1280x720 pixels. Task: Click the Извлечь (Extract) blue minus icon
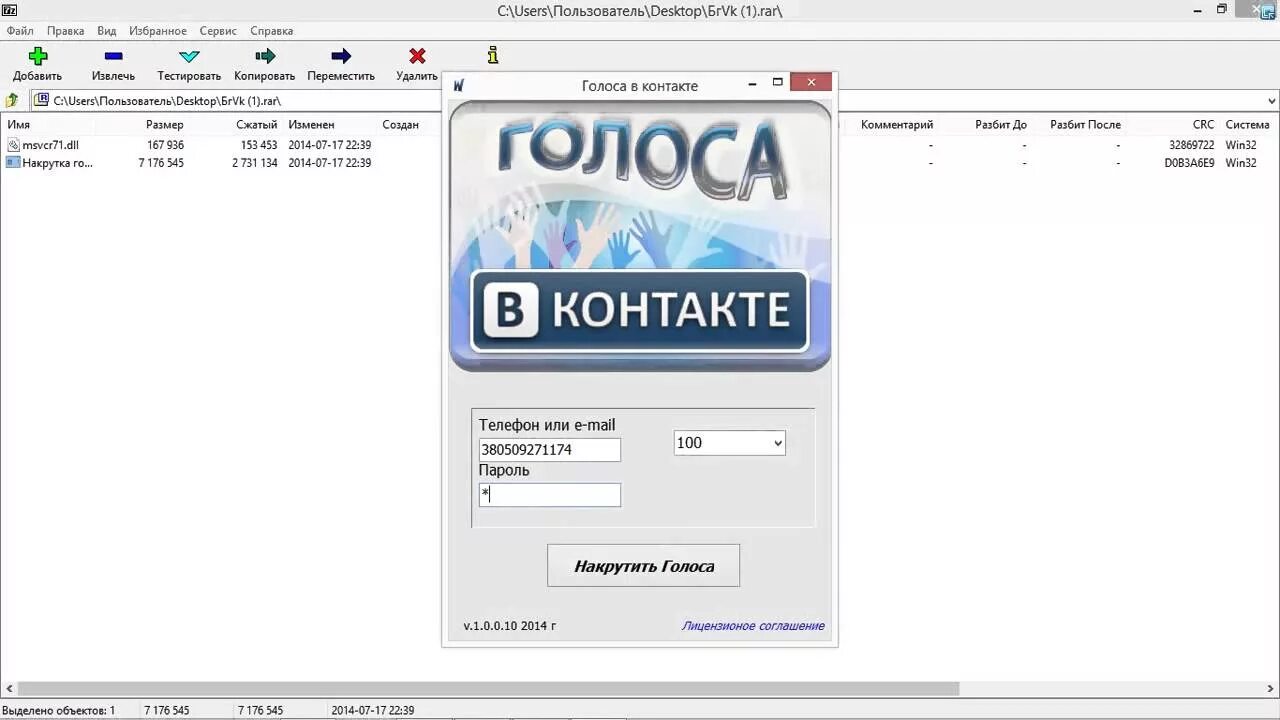tap(113, 56)
